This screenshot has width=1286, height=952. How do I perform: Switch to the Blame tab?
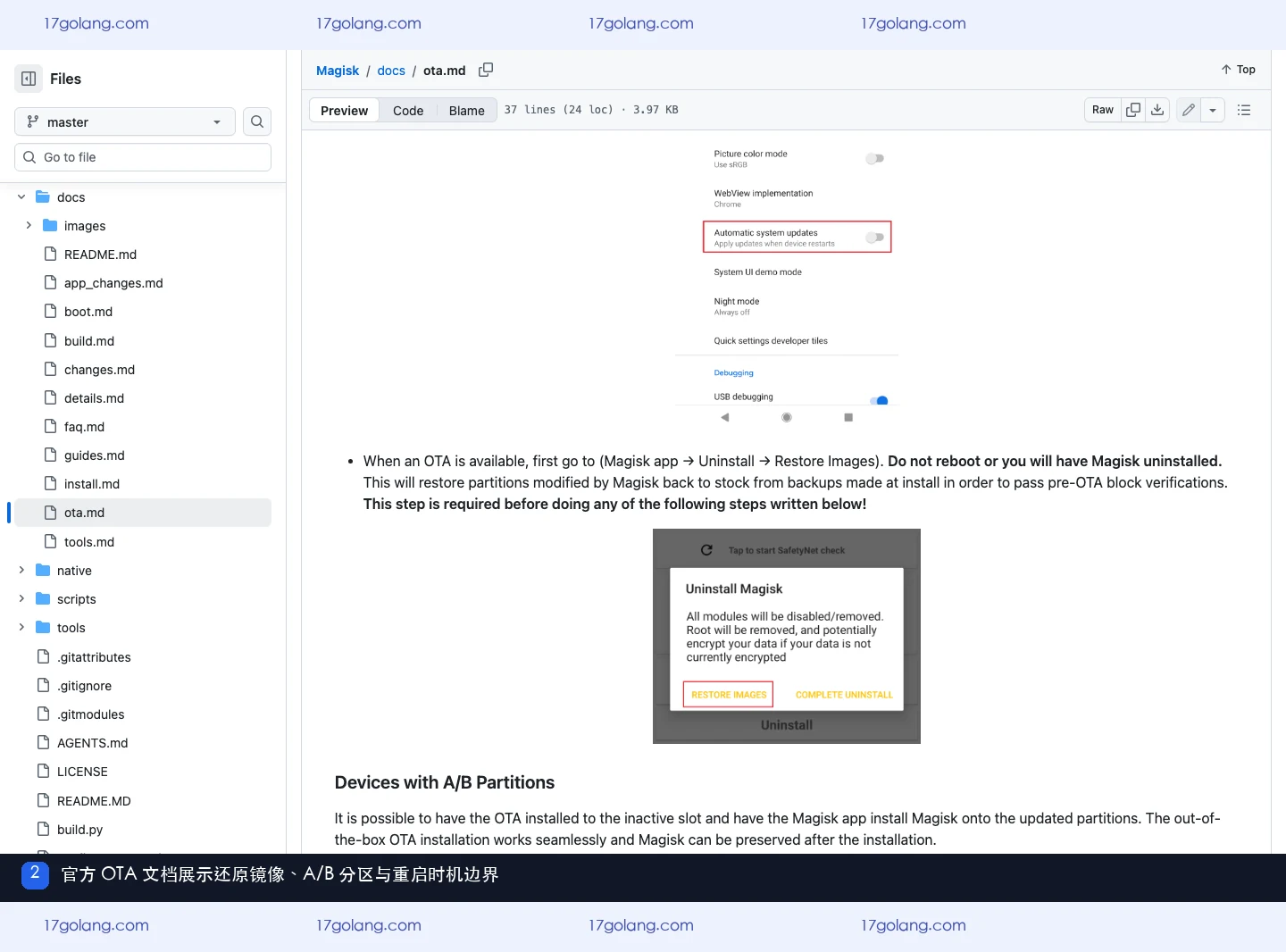pos(467,110)
